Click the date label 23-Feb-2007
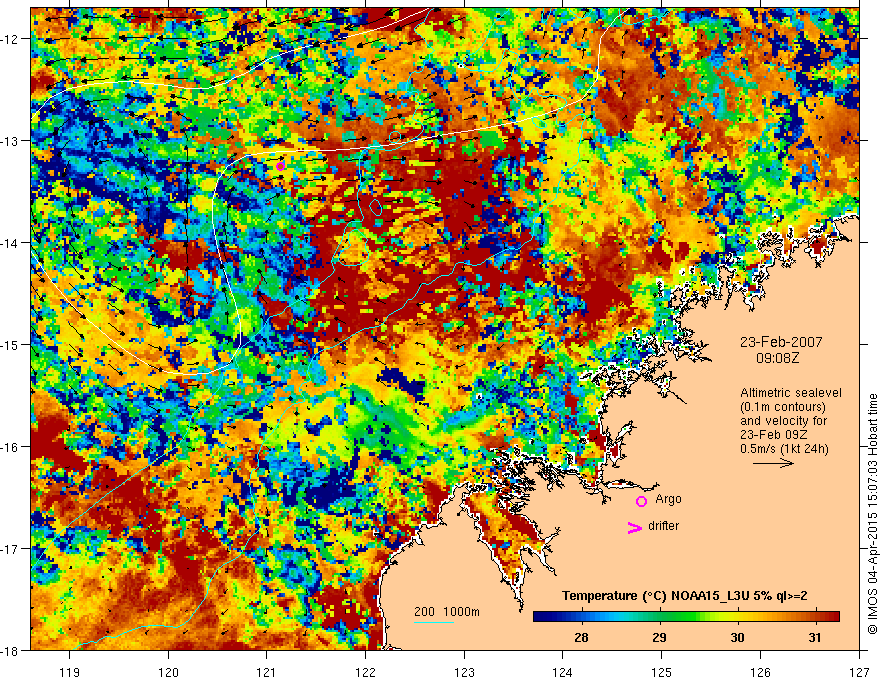The height and width of the screenshot is (680, 880). (x=781, y=342)
